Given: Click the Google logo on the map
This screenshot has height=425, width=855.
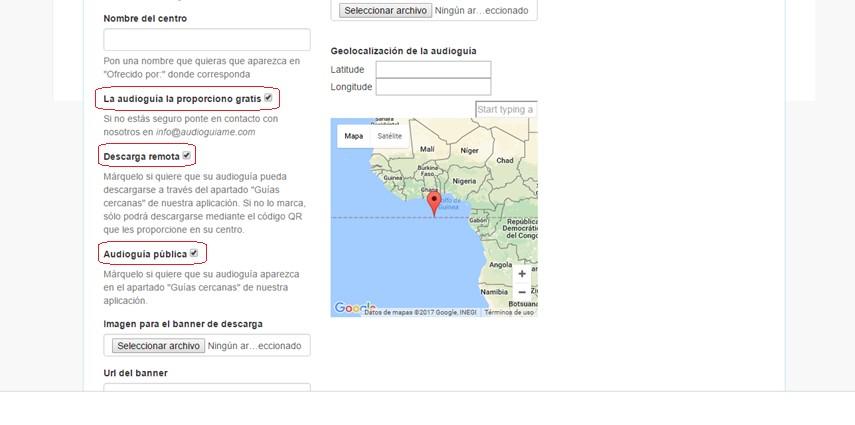Looking at the screenshot, I should click(x=354, y=308).
